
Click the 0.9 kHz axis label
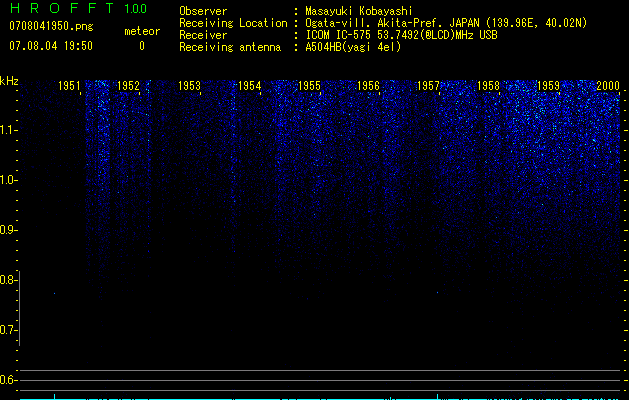pos(7,230)
